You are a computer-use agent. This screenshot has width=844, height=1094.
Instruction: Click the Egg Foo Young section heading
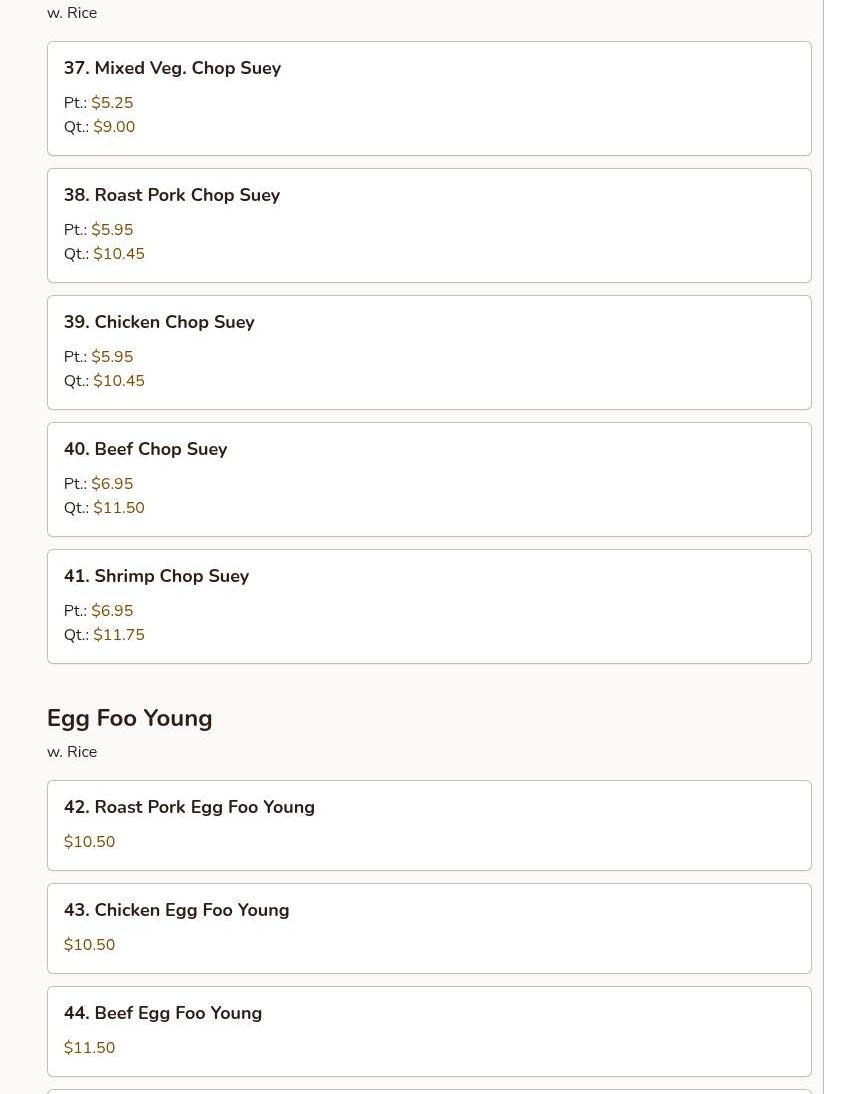click(x=130, y=718)
